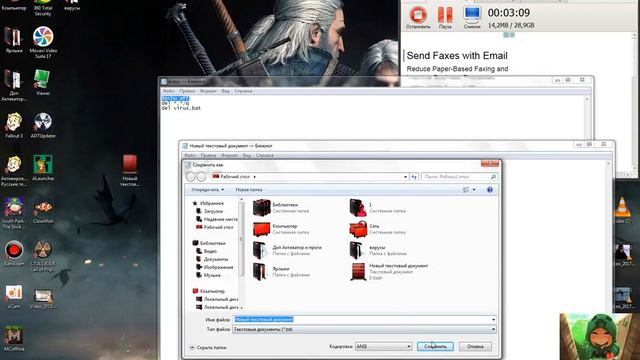Open the Вид menu in the back Notepad window
640x360 pixels.
coord(225,91)
